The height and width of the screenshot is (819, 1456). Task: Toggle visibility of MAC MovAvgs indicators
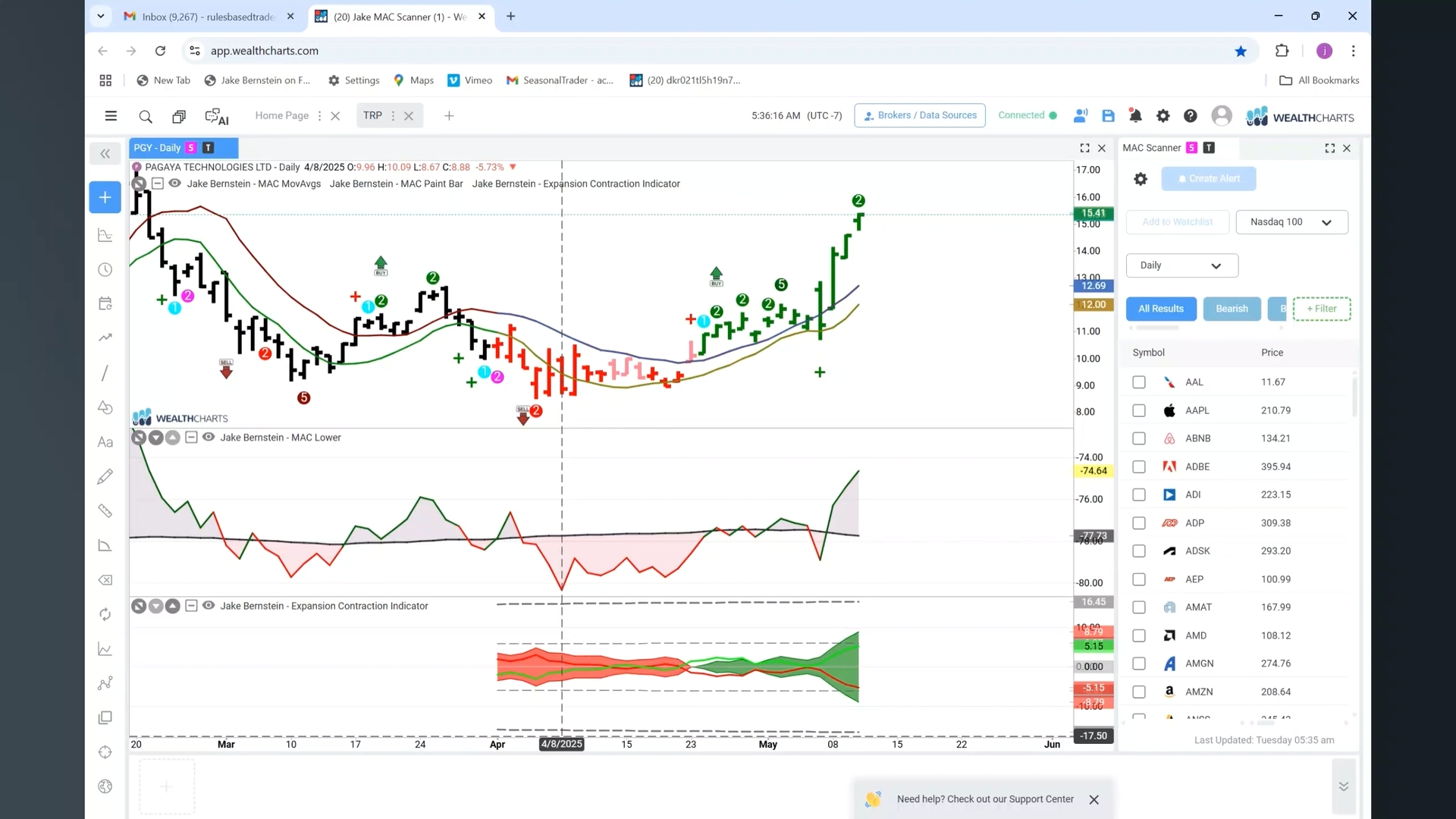(175, 184)
